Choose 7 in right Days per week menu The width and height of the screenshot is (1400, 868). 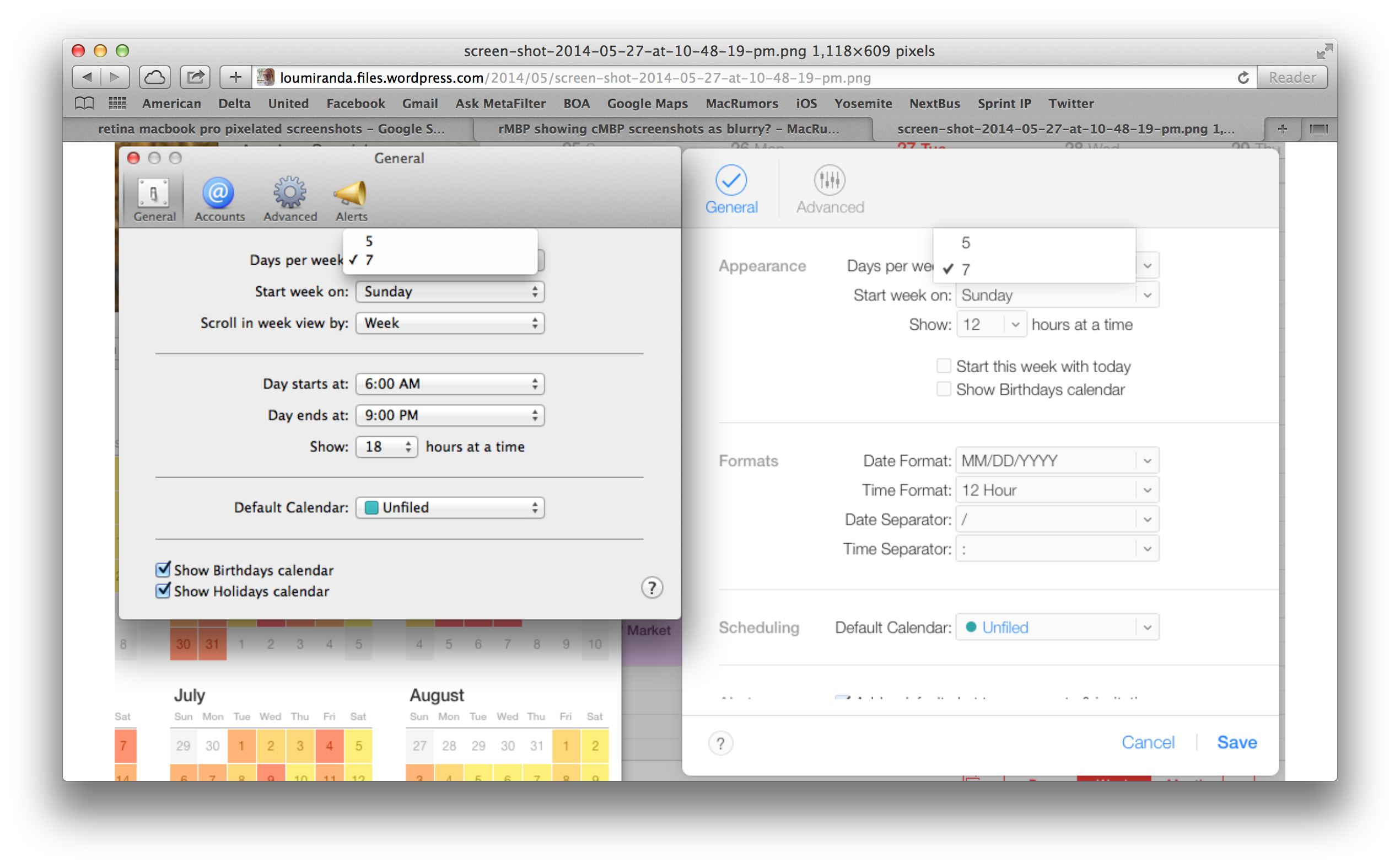(x=1034, y=269)
